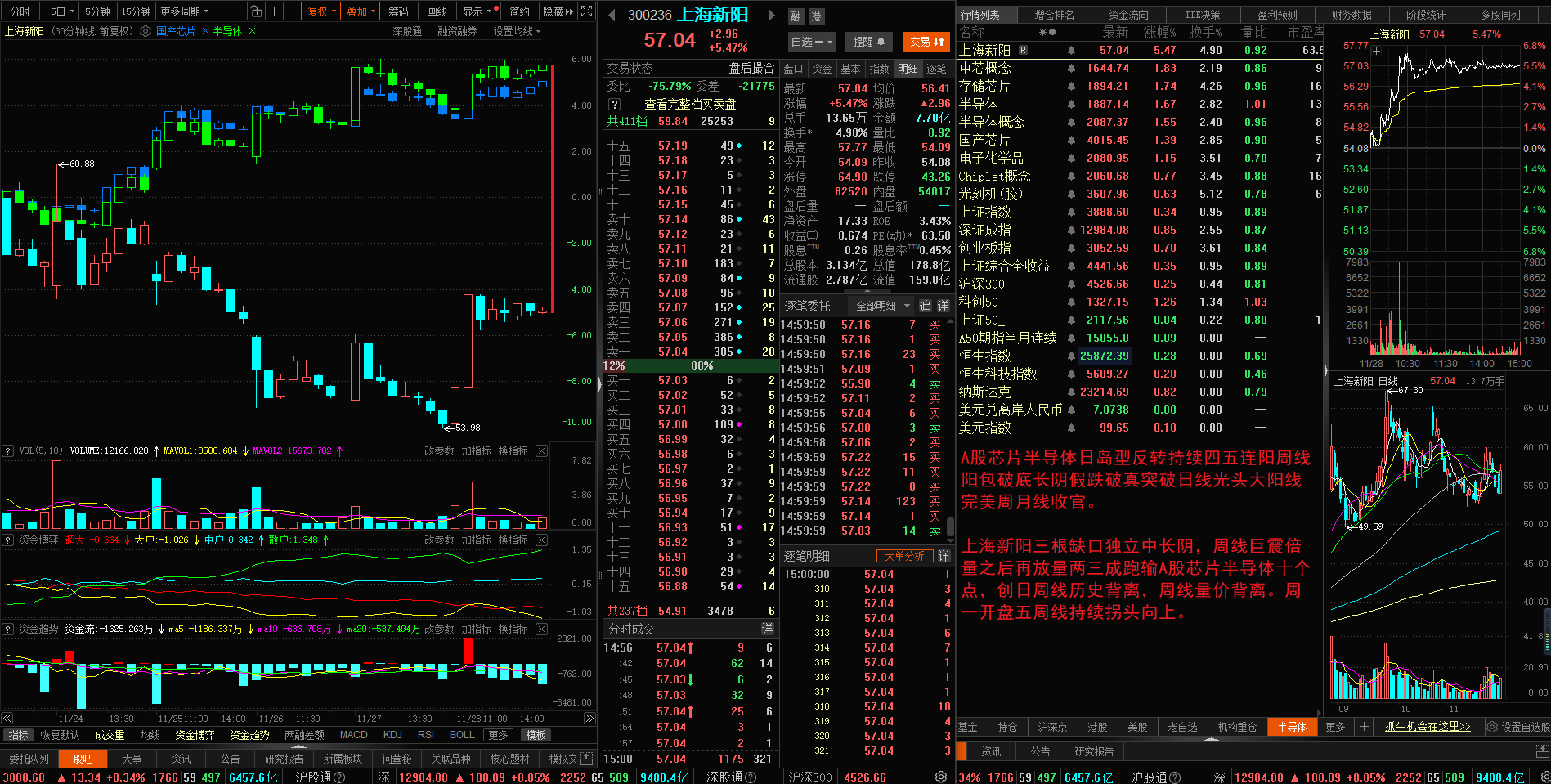1551x784 pixels.
Task: Open 抓牛机会在这里 link
Action: point(1428,727)
